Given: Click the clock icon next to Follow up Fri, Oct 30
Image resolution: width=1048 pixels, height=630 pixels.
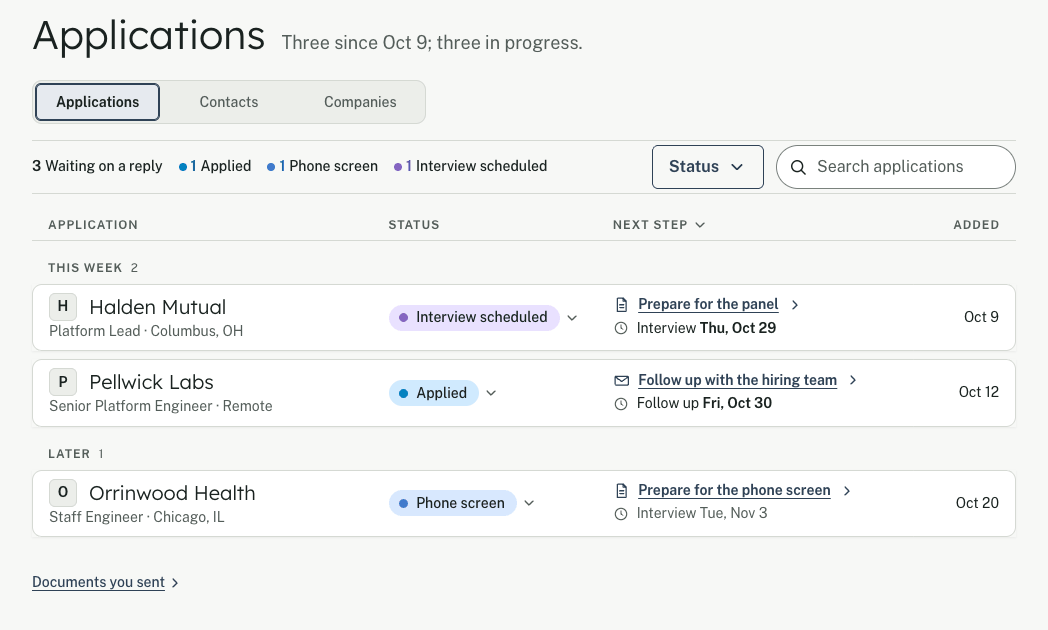Looking at the screenshot, I should click(621, 404).
